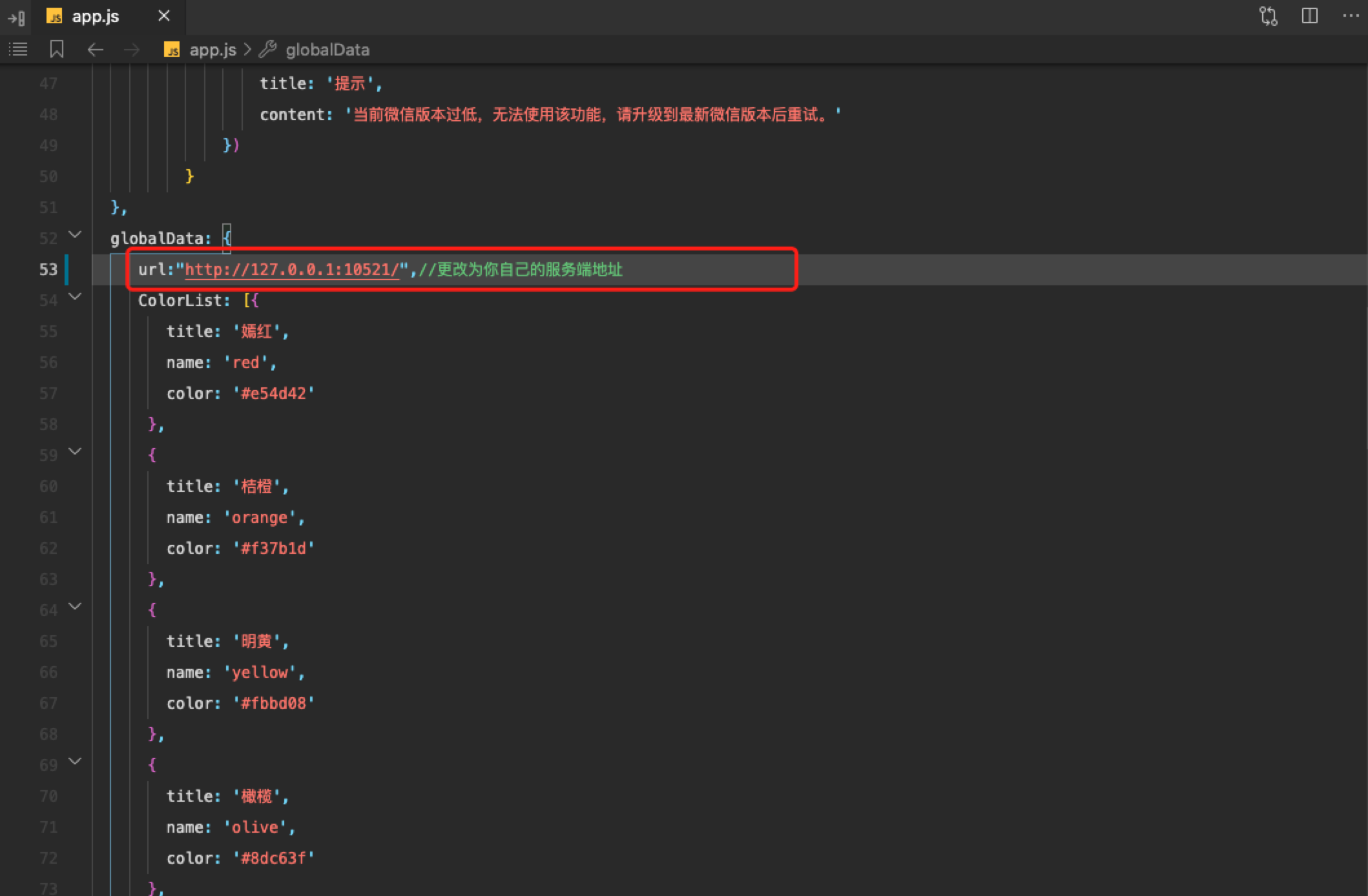Collapse the olive object fold at line 69

(x=75, y=761)
